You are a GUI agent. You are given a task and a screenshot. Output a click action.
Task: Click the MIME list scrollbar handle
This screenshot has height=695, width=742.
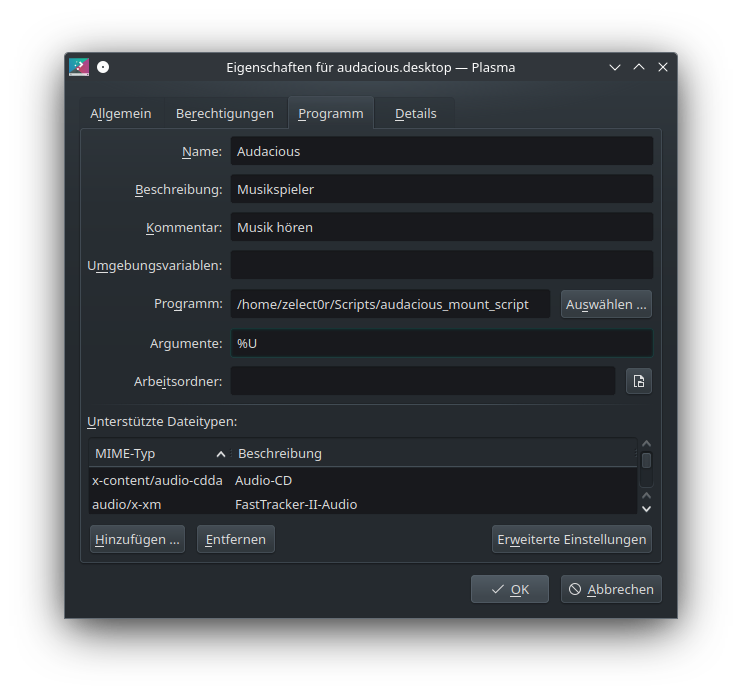click(646, 460)
